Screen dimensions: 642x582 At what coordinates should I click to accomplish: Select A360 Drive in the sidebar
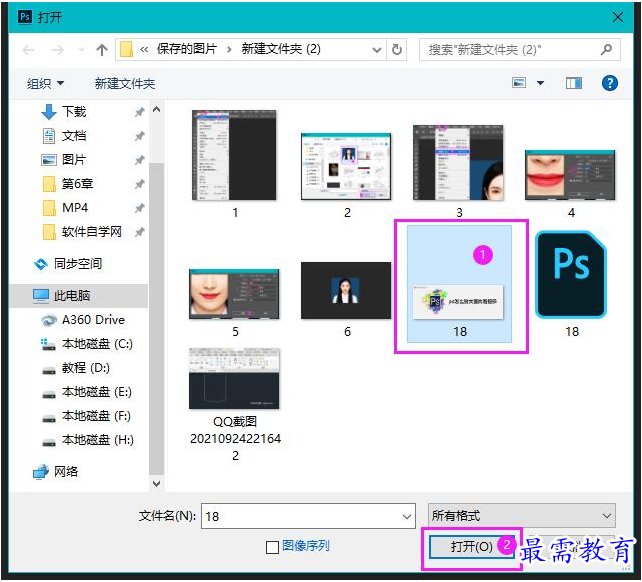93,320
